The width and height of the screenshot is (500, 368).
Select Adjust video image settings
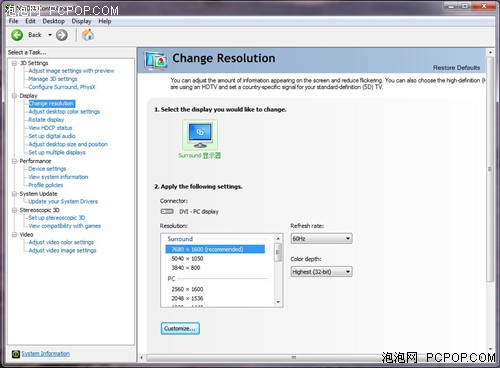(x=62, y=250)
